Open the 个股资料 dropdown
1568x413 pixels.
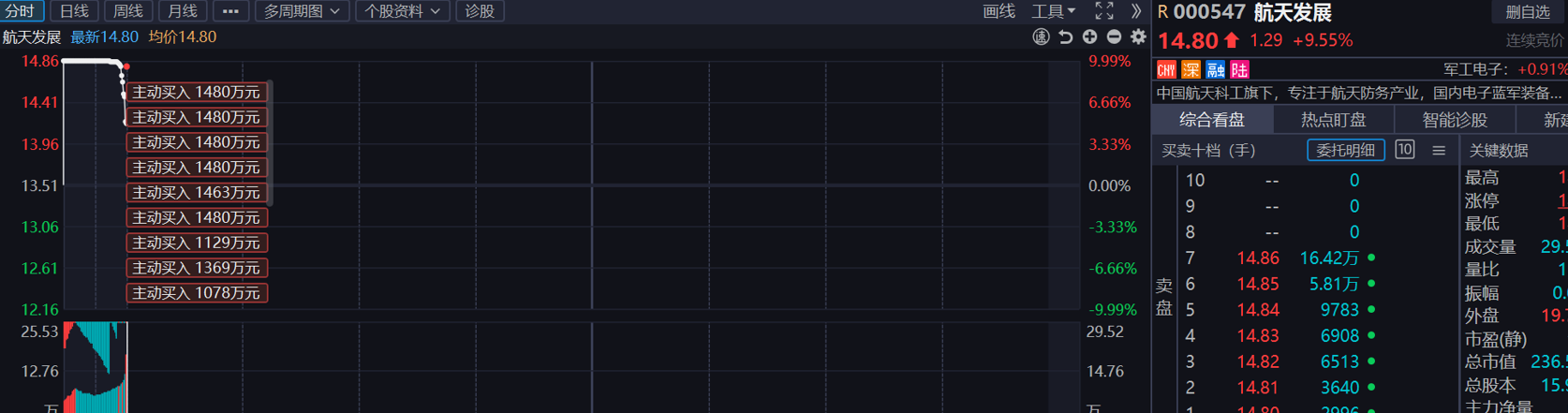402,11
